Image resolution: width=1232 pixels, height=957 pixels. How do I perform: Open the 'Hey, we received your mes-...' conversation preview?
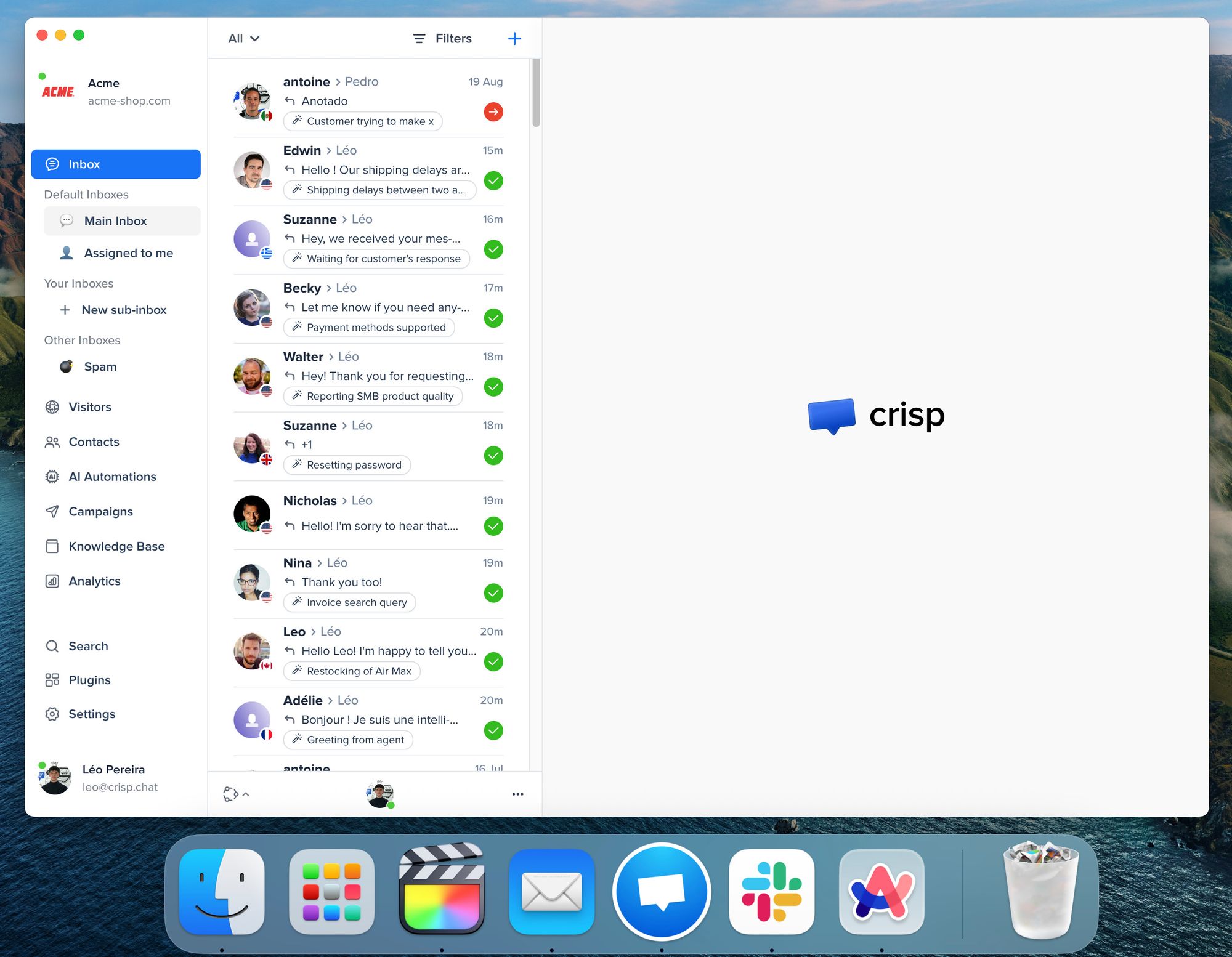coord(381,239)
